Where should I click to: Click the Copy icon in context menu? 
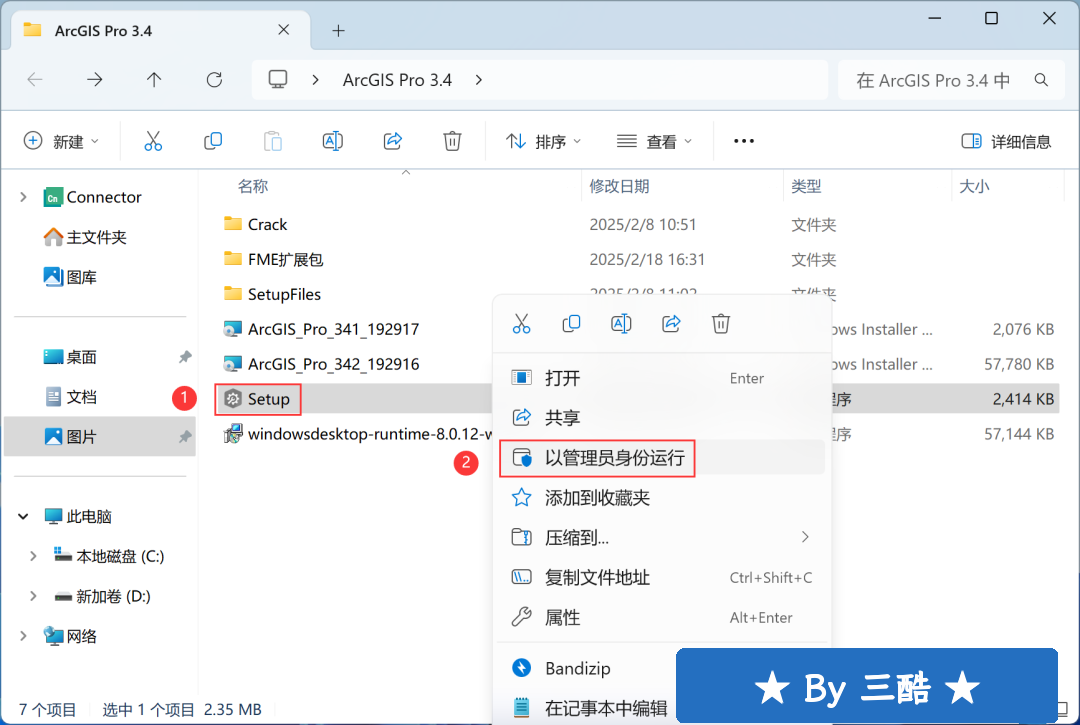click(x=571, y=323)
